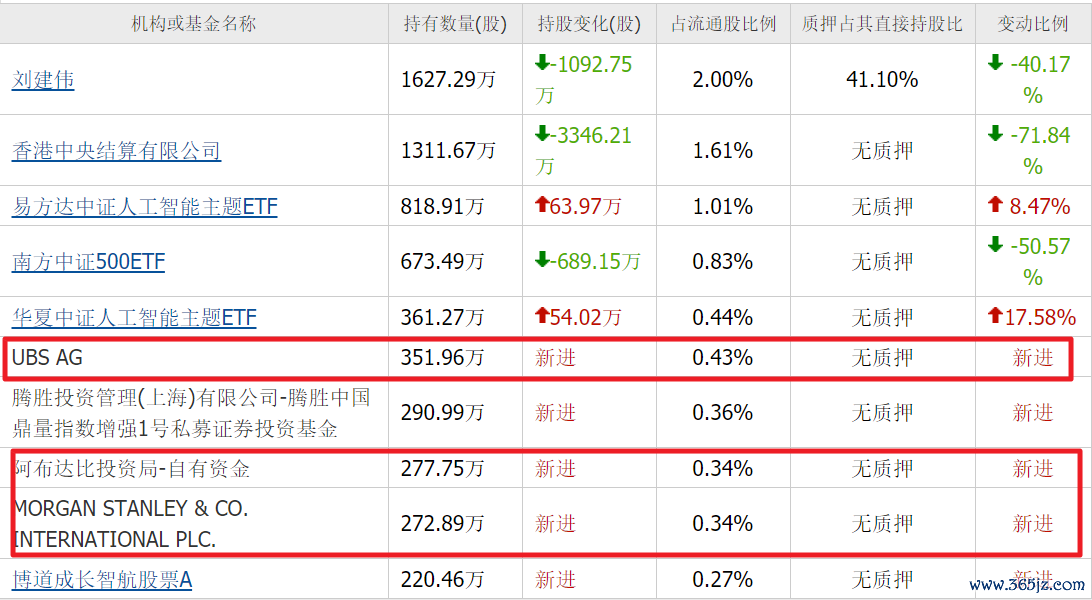
Task: Select the 0.83% float share ratio
Action: [x=723, y=262]
